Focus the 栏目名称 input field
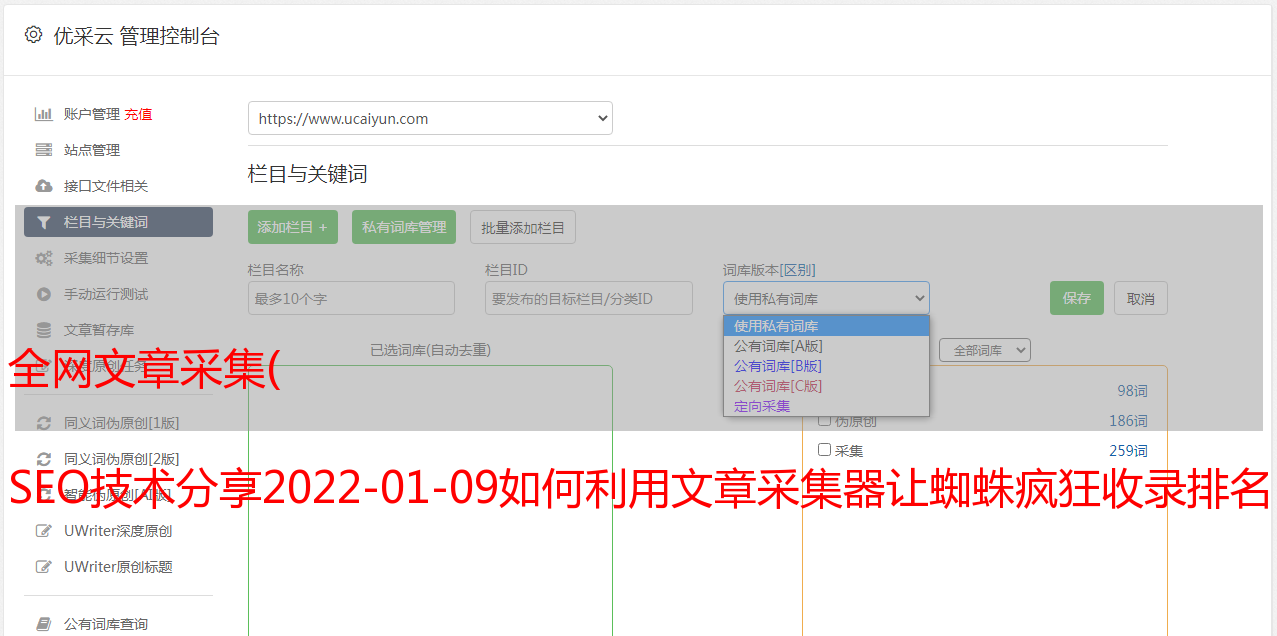 click(x=351, y=298)
